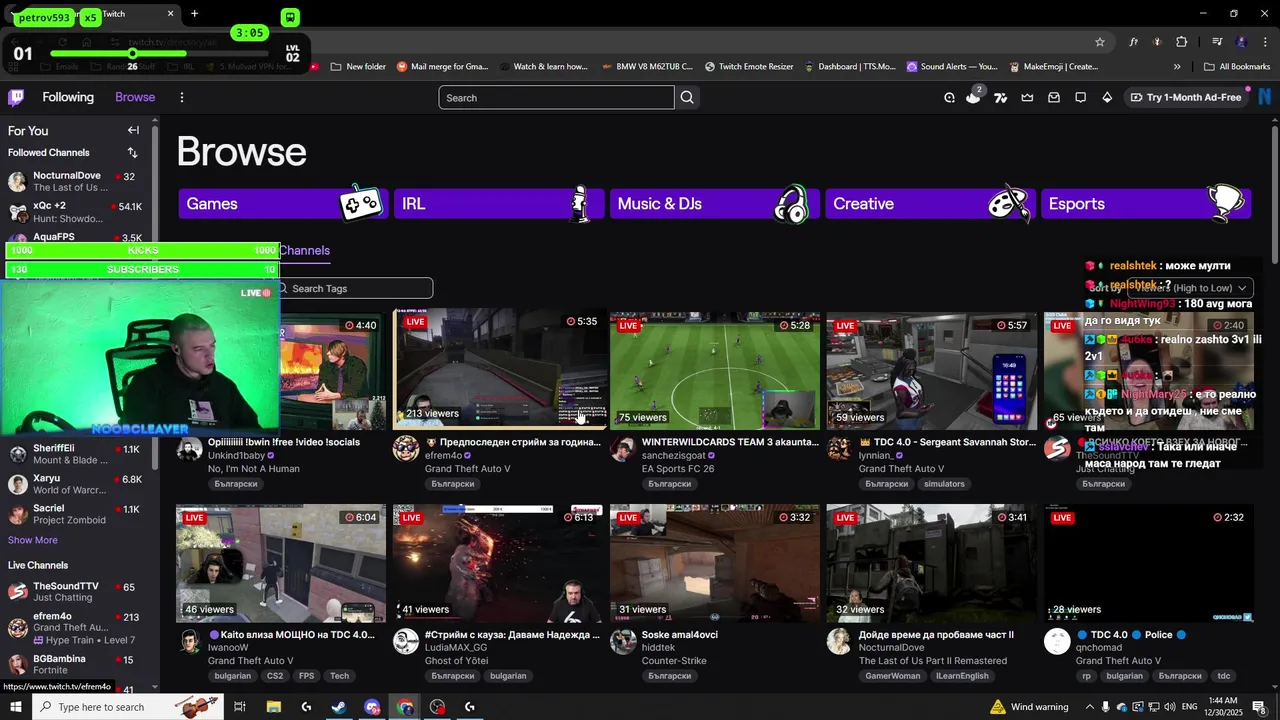Open the Esports category
1280x720 pixels.
point(1146,204)
